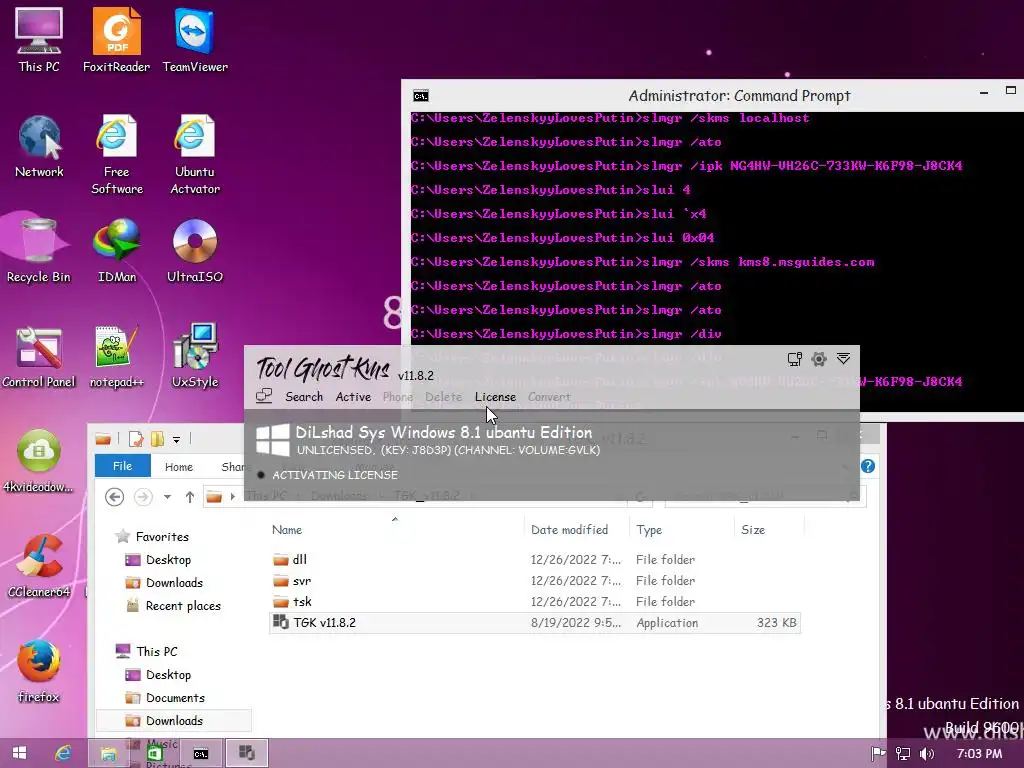Open UxStyle desktop shortcut

195,356
